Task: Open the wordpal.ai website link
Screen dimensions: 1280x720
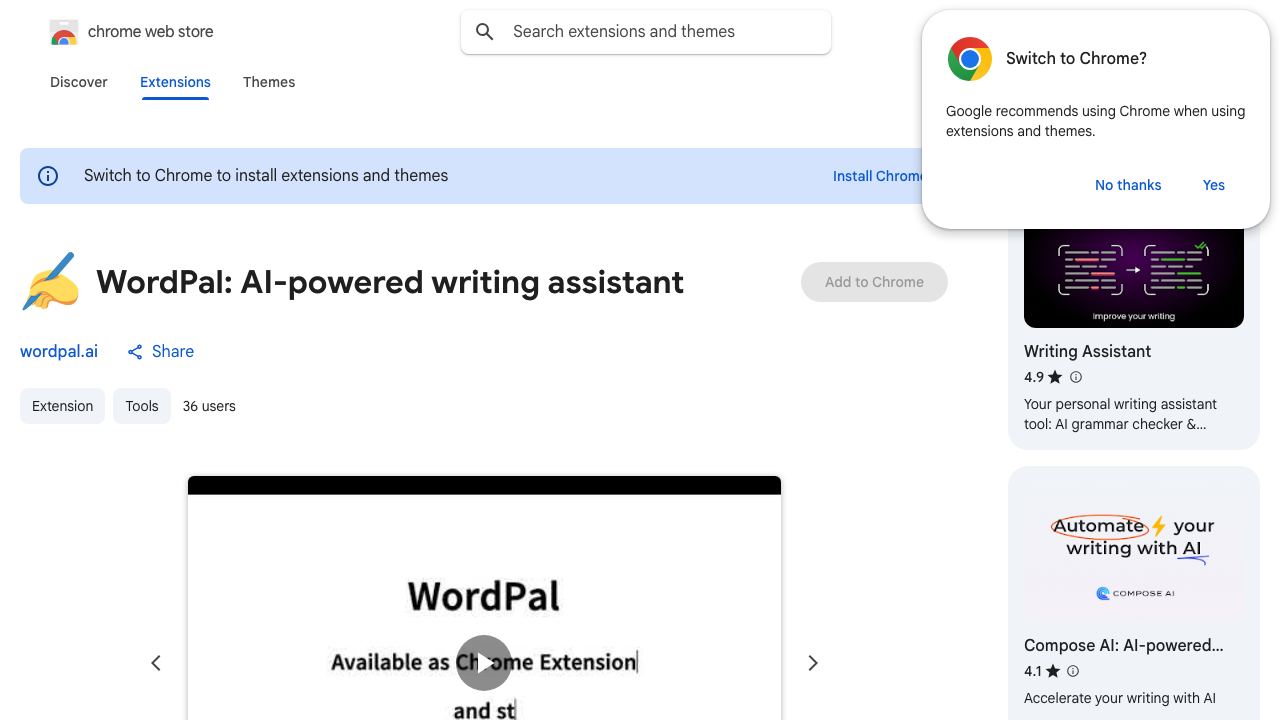Action: [59, 352]
